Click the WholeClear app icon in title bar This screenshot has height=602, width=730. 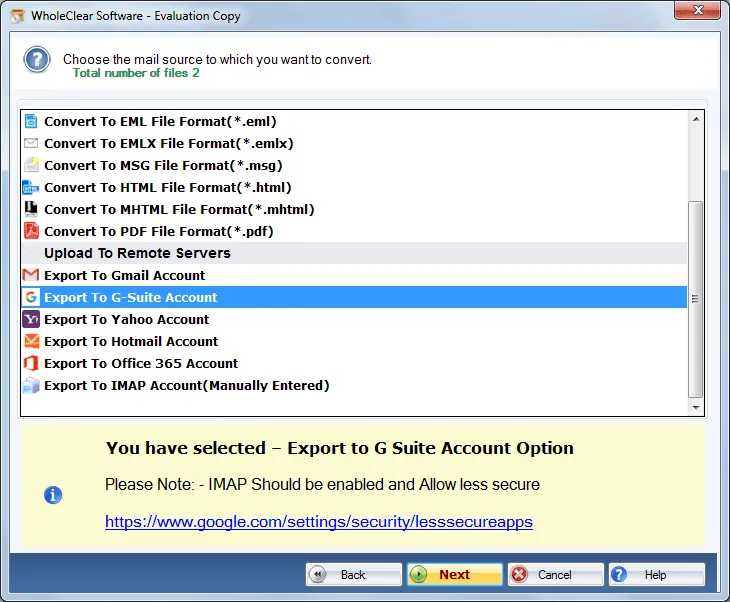[x=18, y=16]
